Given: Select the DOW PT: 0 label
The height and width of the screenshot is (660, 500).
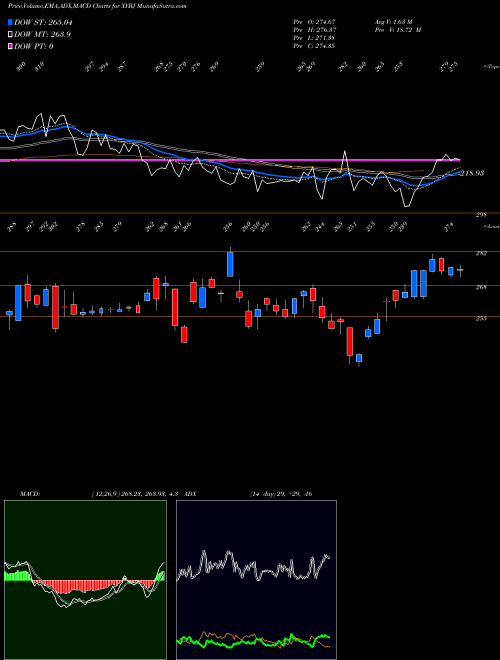Looking at the screenshot, I should pos(34,46).
